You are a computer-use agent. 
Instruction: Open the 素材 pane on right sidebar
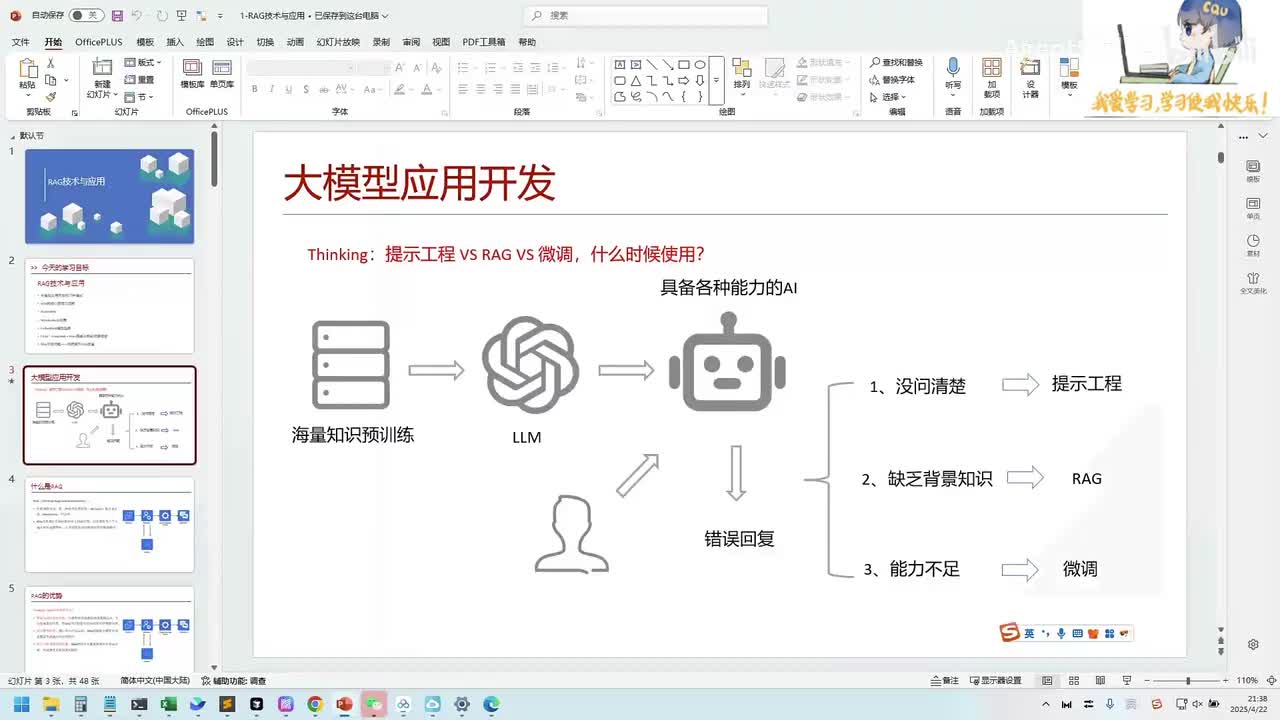click(x=1253, y=246)
